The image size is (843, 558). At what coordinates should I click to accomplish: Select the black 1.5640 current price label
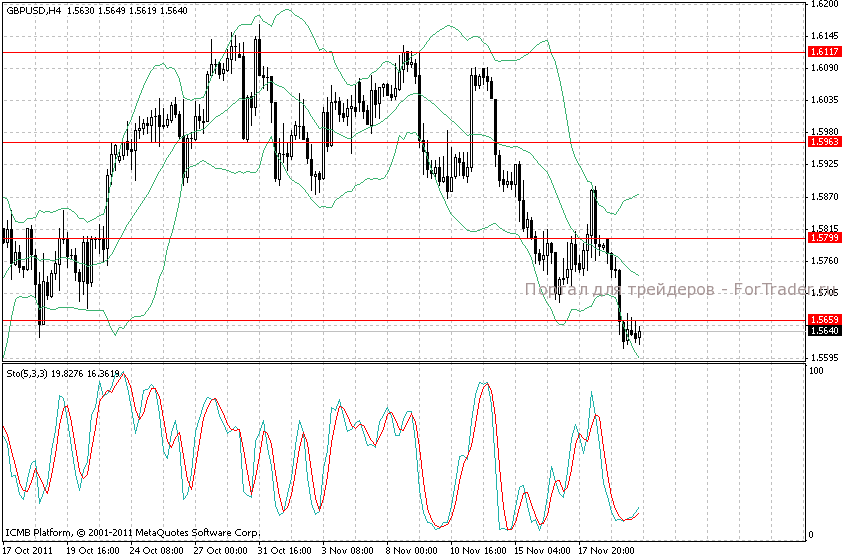tap(824, 331)
